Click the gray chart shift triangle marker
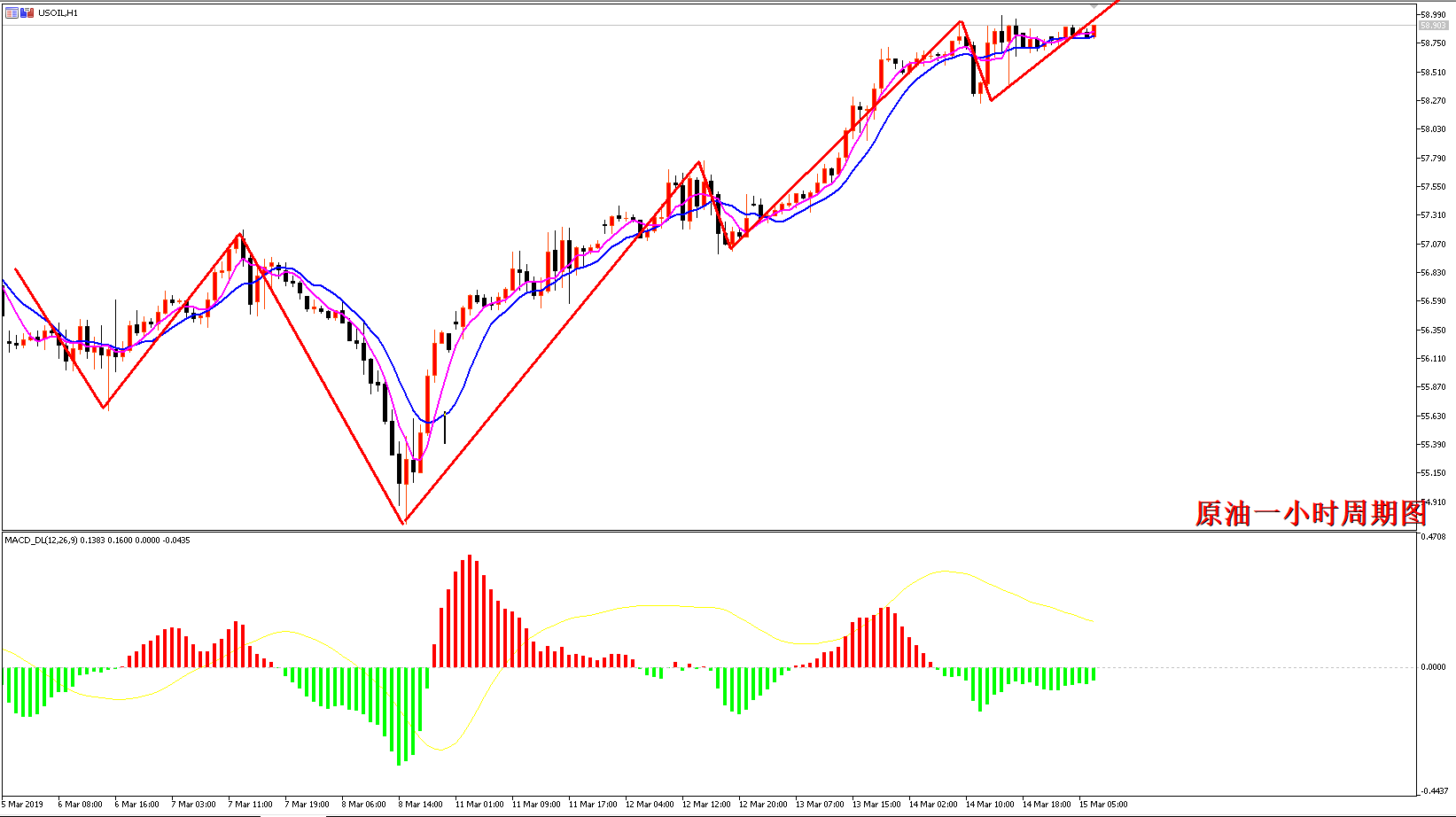The width and height of the screenshot is (1456, 817). pyautogui.click(x=1094, y=6)
